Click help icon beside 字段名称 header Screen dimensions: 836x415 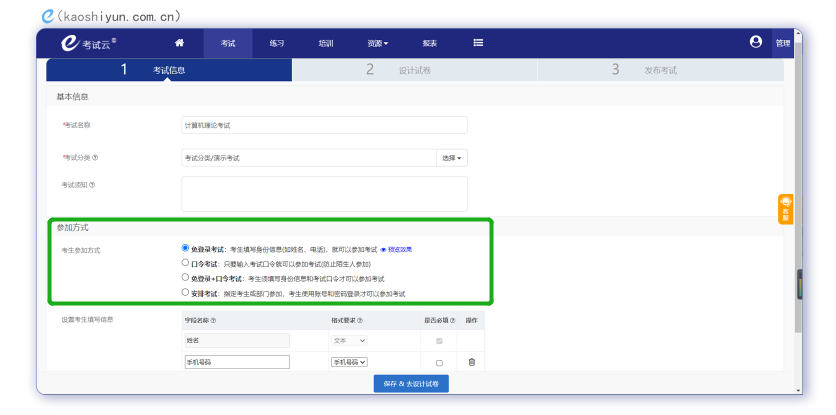pos(213,321)
